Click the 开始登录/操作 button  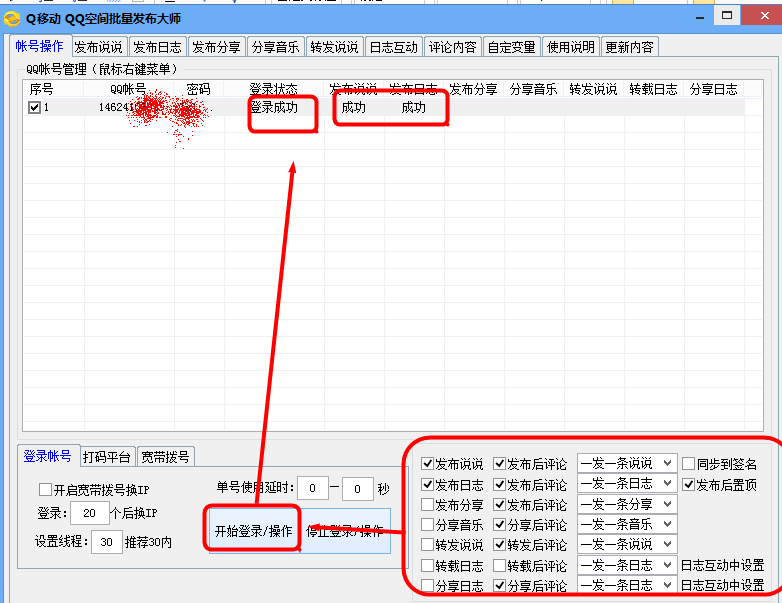[253, 531]
